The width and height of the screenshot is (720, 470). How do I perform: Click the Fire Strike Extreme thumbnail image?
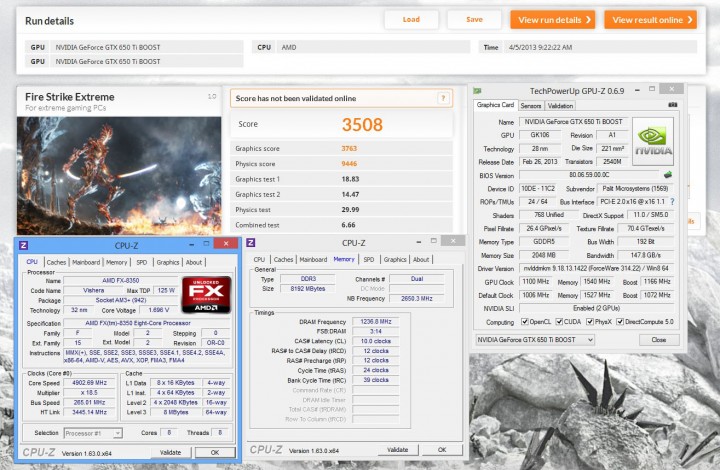(x=119, y=175)
